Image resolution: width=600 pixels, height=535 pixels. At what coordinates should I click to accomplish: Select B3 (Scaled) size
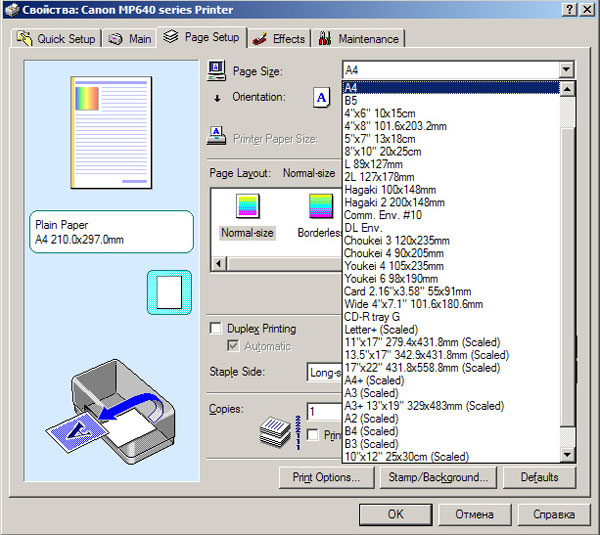click(x=451, y=444)
